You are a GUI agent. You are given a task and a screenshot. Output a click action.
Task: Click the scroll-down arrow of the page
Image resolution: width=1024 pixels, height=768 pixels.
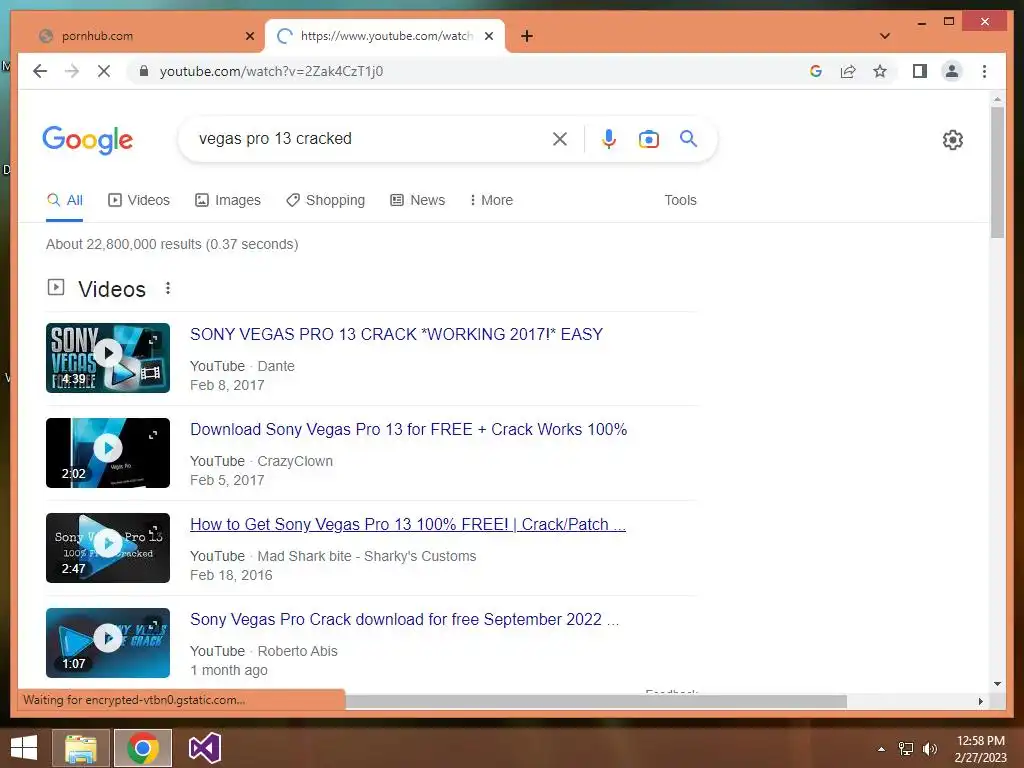point(997,684)
